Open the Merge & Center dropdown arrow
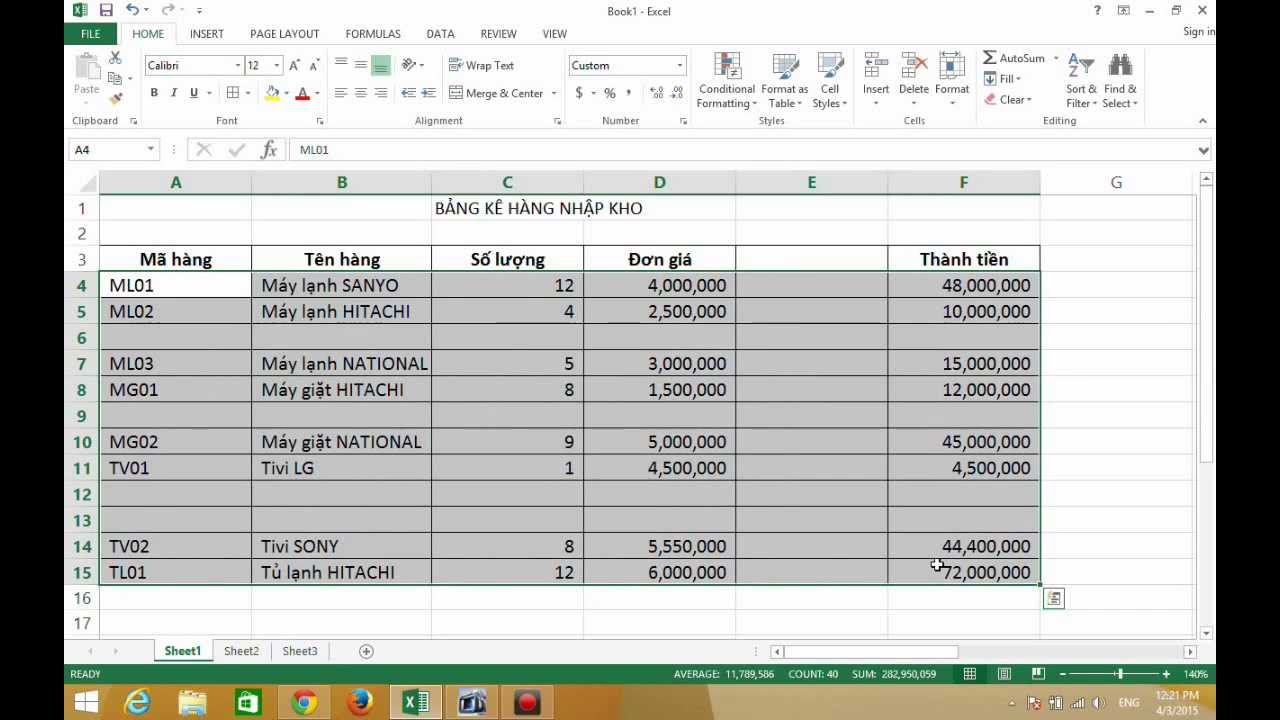Screen dimensions: 1280x720 pos(553,93)
